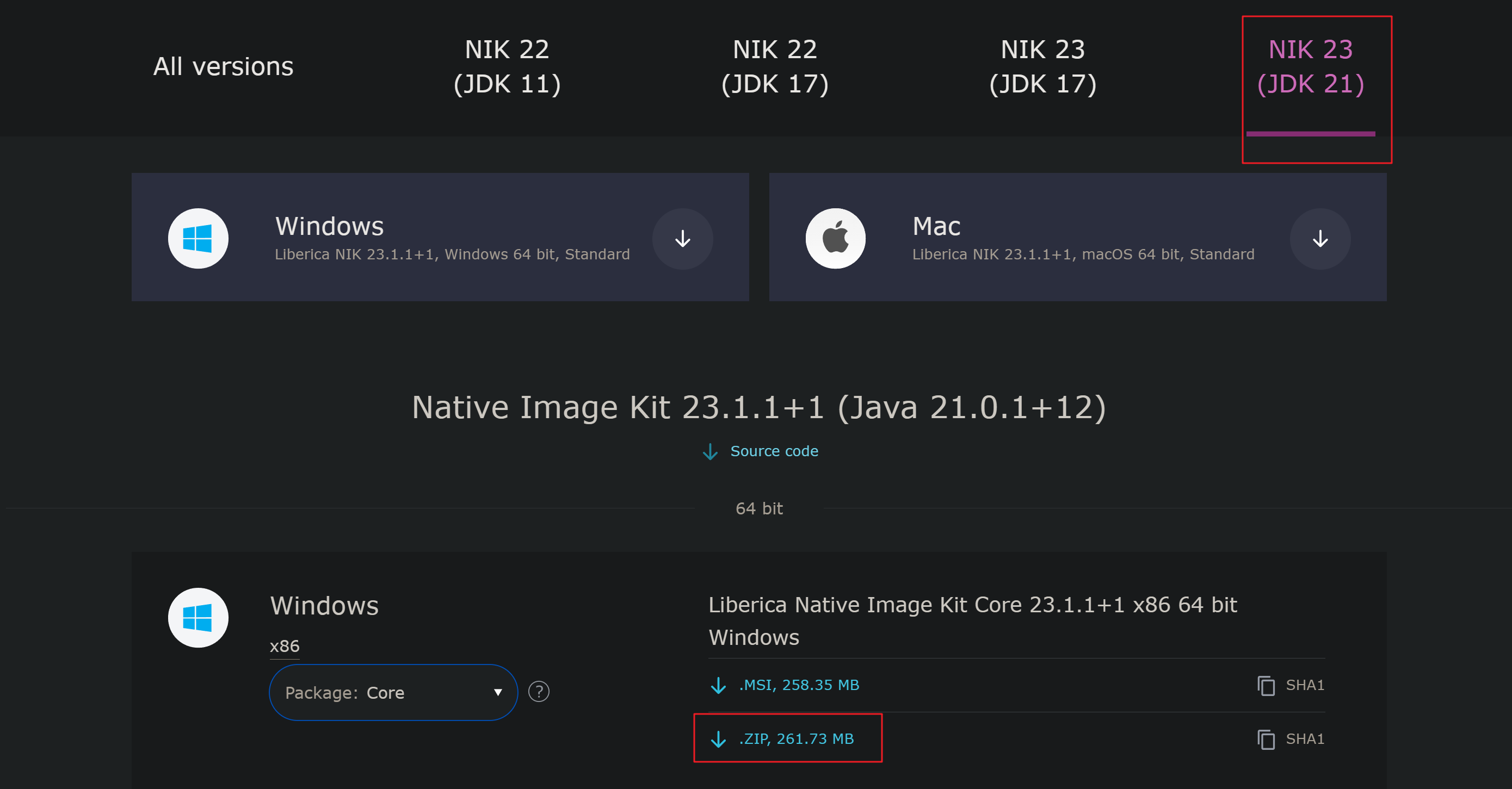Open the Package: Core dropdown
This screenshot has height=789, width=1512.
coord(393,692)
